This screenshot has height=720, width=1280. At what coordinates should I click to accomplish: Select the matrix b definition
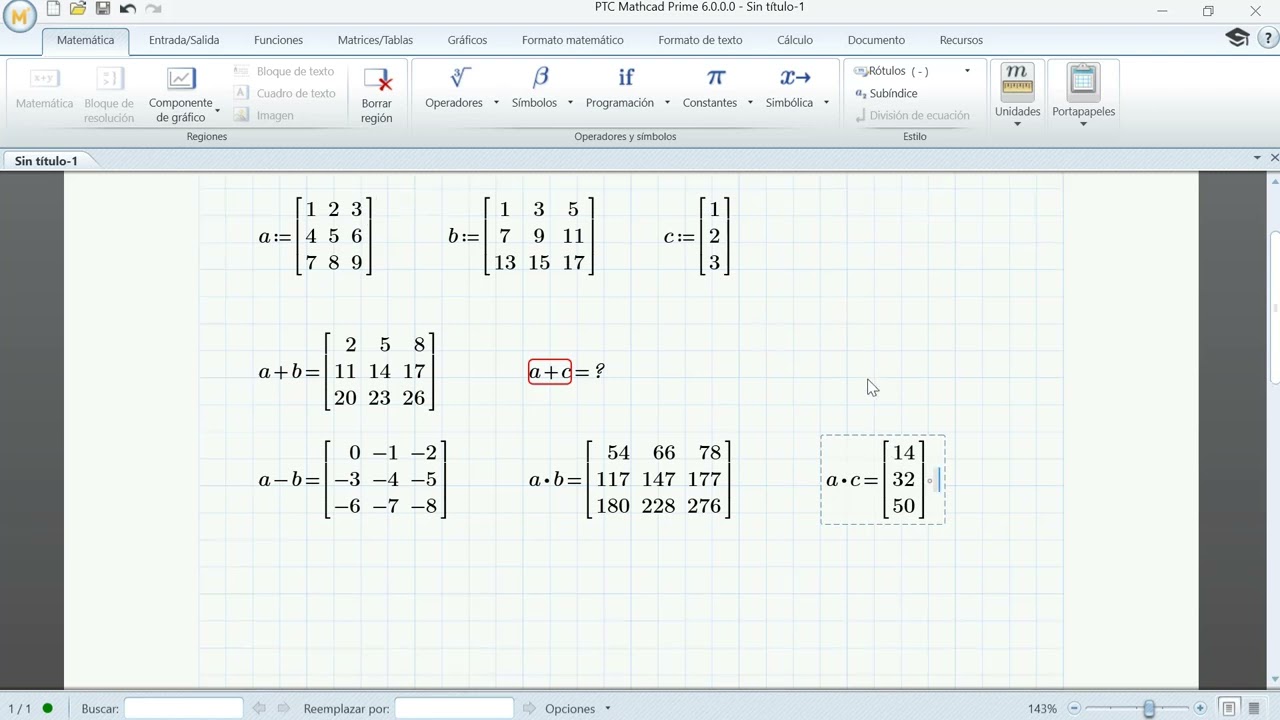click(x=521, y=236)
